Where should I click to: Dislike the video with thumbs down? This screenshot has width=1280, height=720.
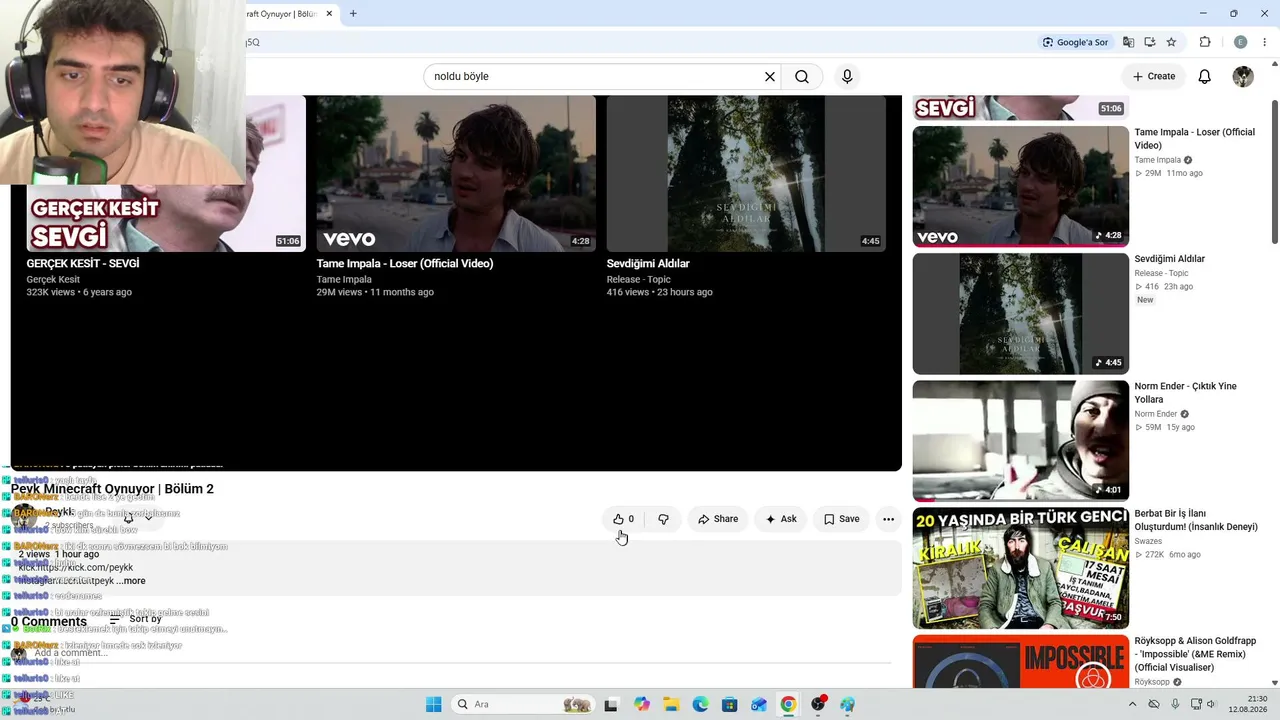(663, 519)
